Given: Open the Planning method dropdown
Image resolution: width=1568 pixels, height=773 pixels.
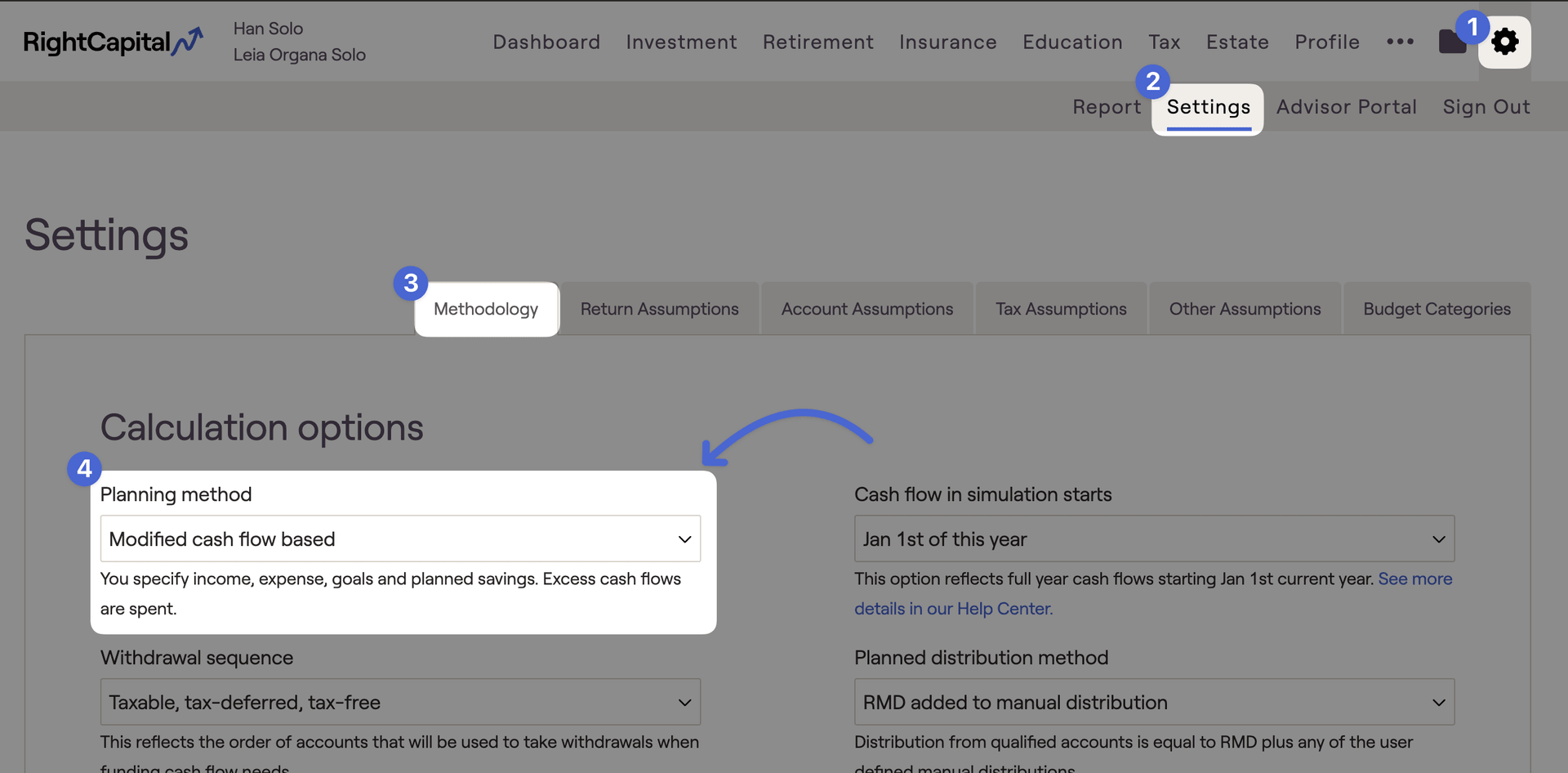Looking at the screenshot, I should 400,538.
